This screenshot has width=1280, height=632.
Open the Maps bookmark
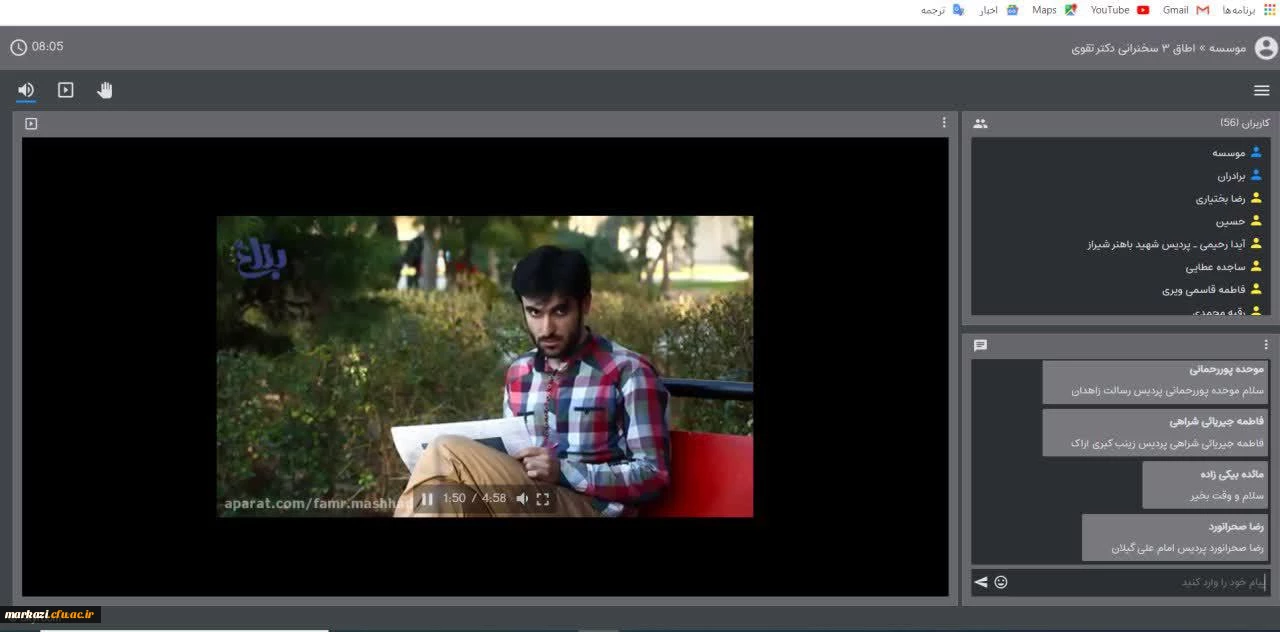(1054, 10)
